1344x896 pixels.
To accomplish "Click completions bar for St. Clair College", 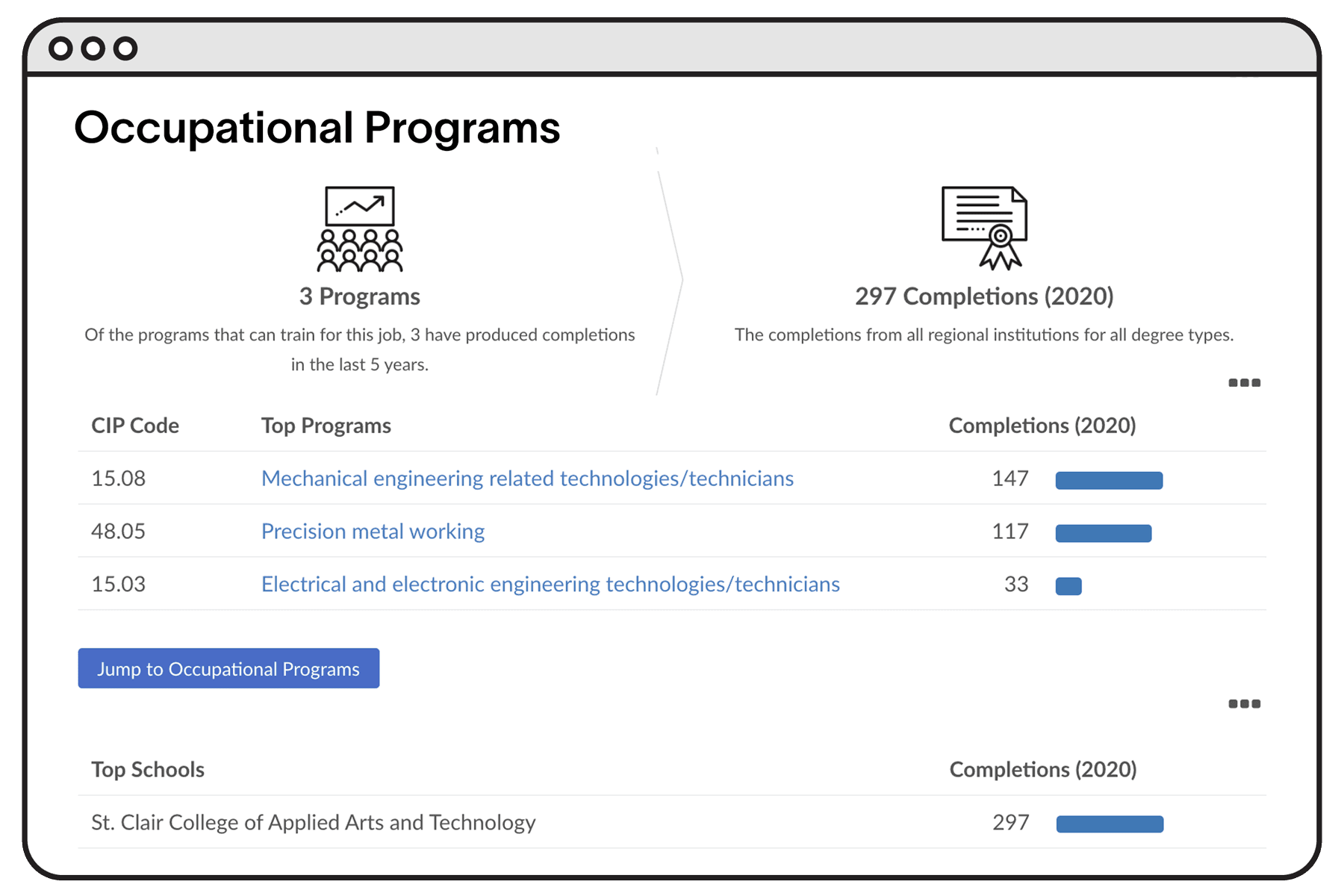I will [1110, 824].
